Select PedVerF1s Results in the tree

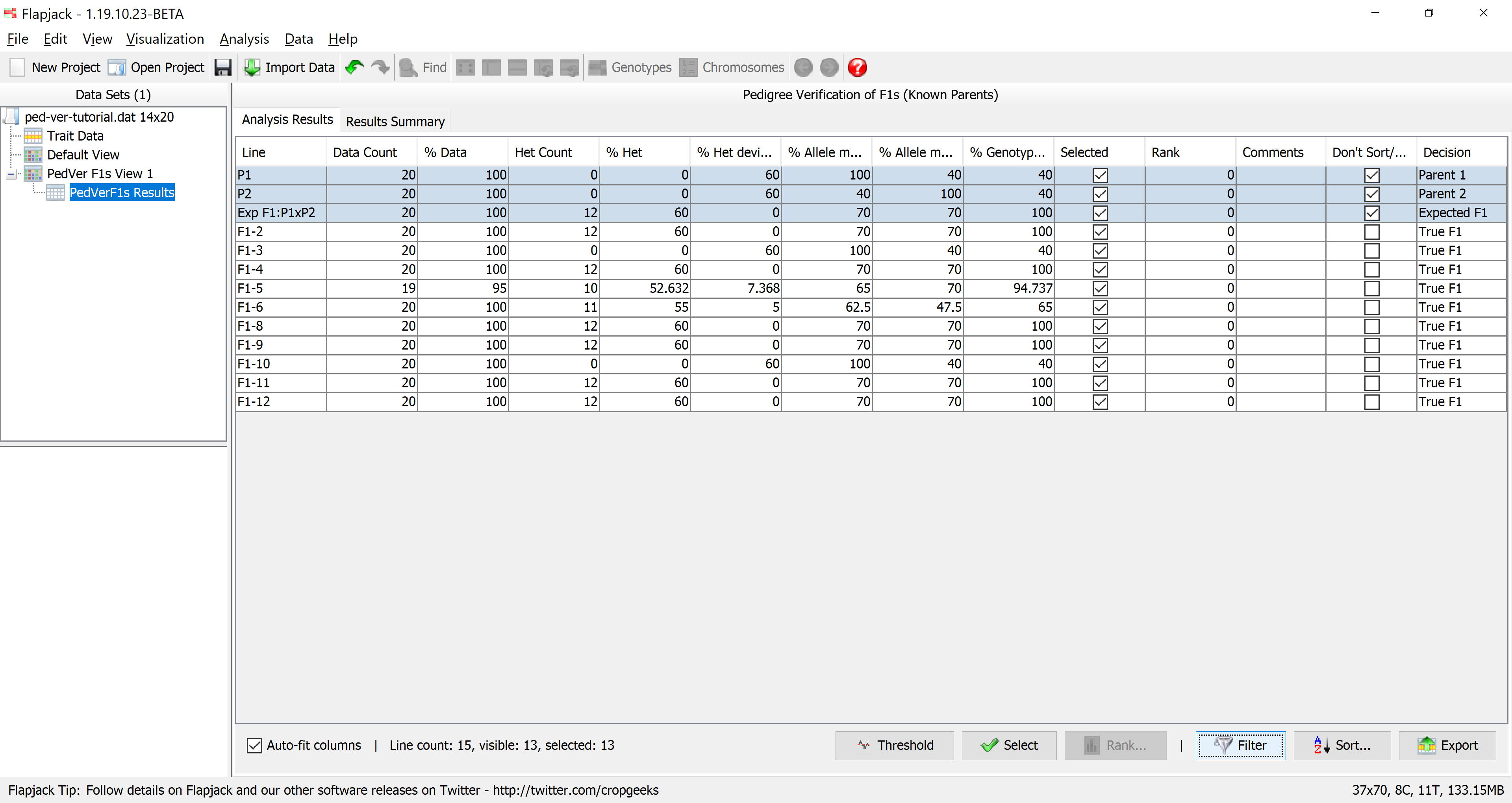(122, 192)
